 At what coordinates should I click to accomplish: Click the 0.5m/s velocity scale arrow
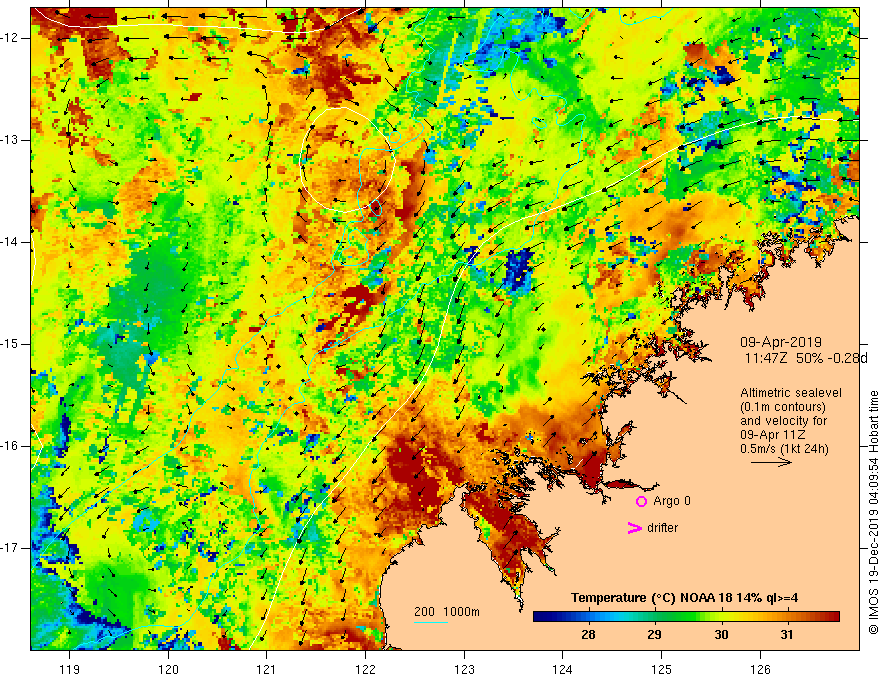tap(771, 462)
